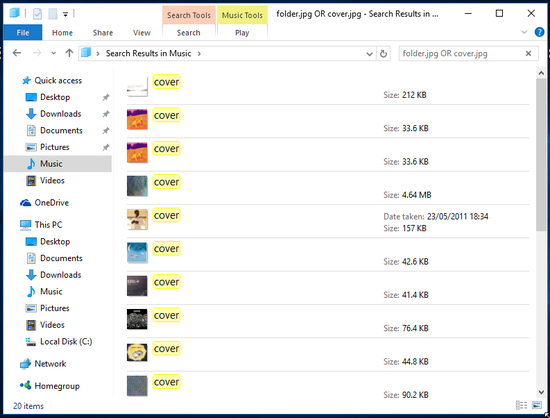Click the pin icon beside Pictures
550x418 pixels.
tap(106, 147)
